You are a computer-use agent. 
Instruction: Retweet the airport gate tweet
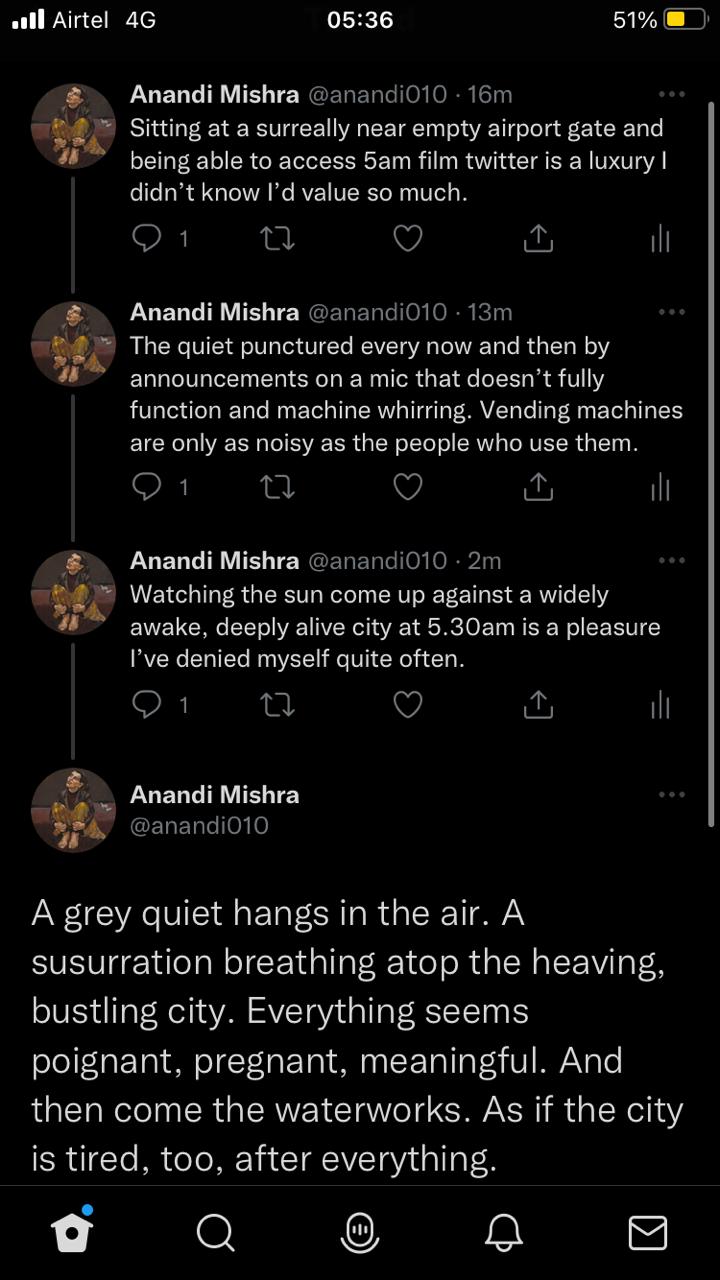tap(277, 238)
